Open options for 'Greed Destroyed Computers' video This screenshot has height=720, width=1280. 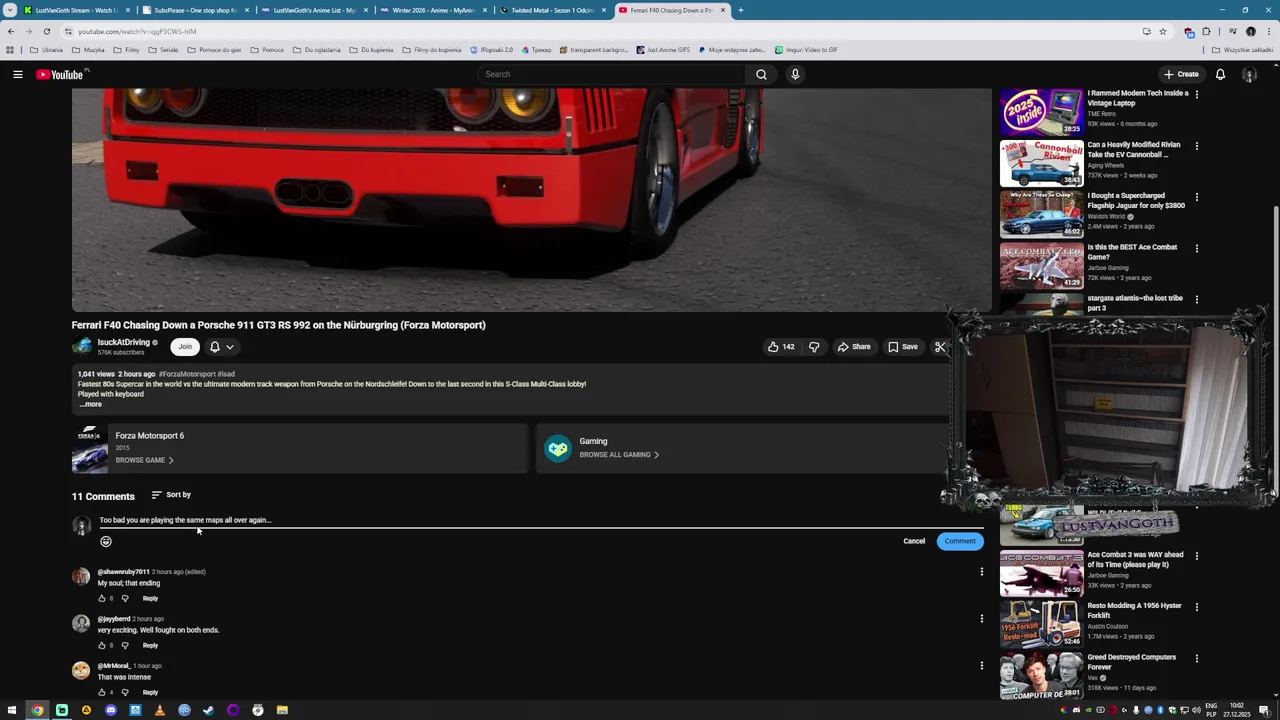1196,659
